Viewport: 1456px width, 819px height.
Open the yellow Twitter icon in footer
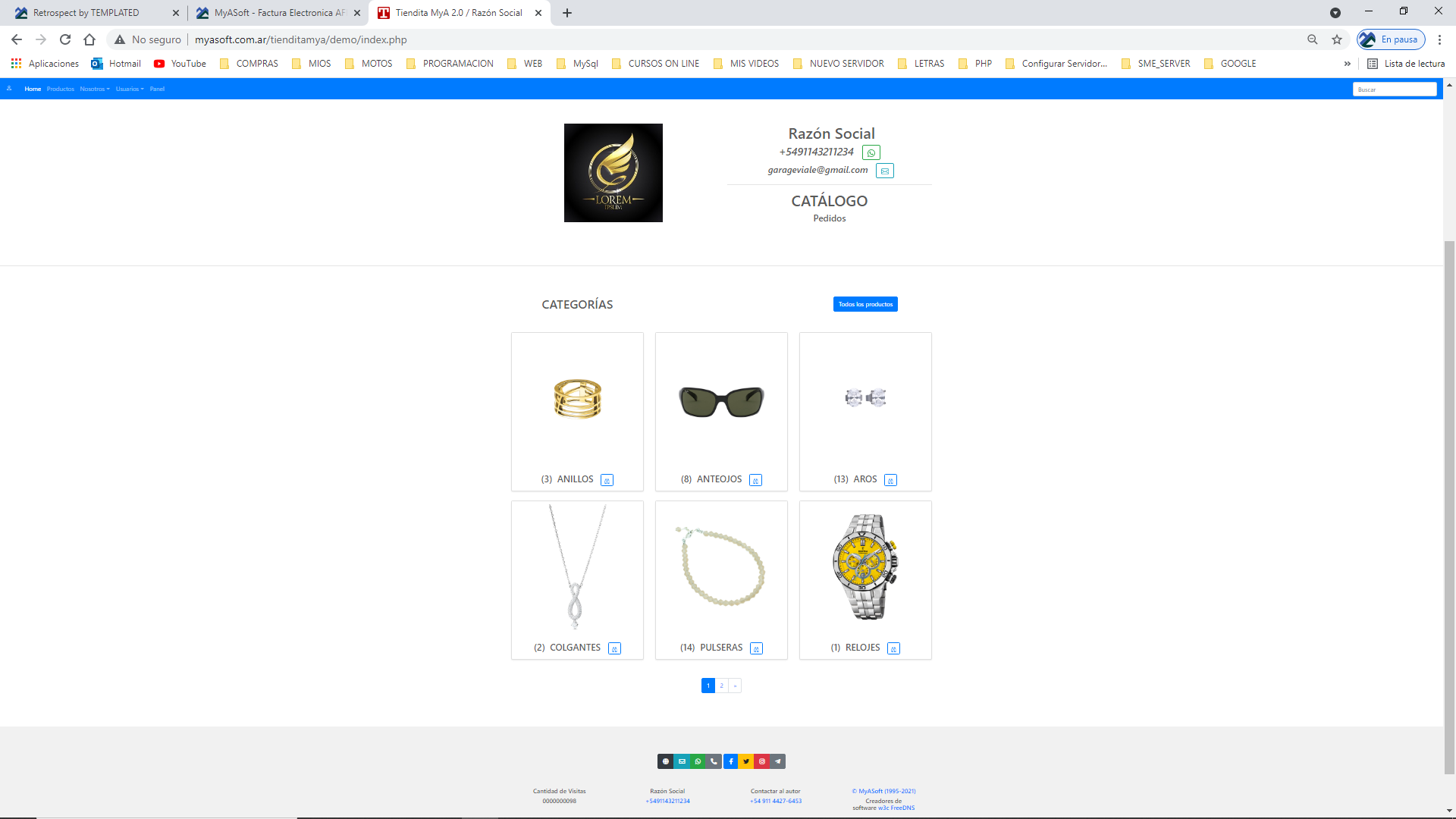(746, 761)
